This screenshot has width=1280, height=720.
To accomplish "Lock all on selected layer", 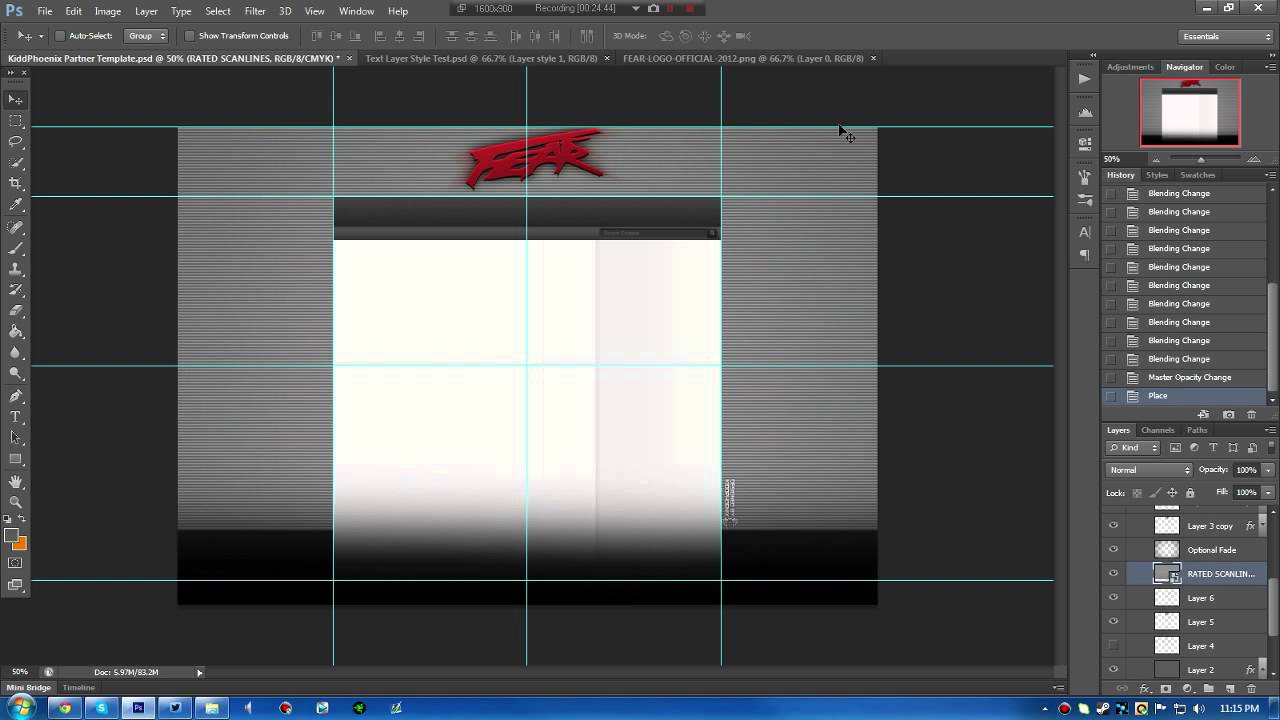I will click(1189, 493).
